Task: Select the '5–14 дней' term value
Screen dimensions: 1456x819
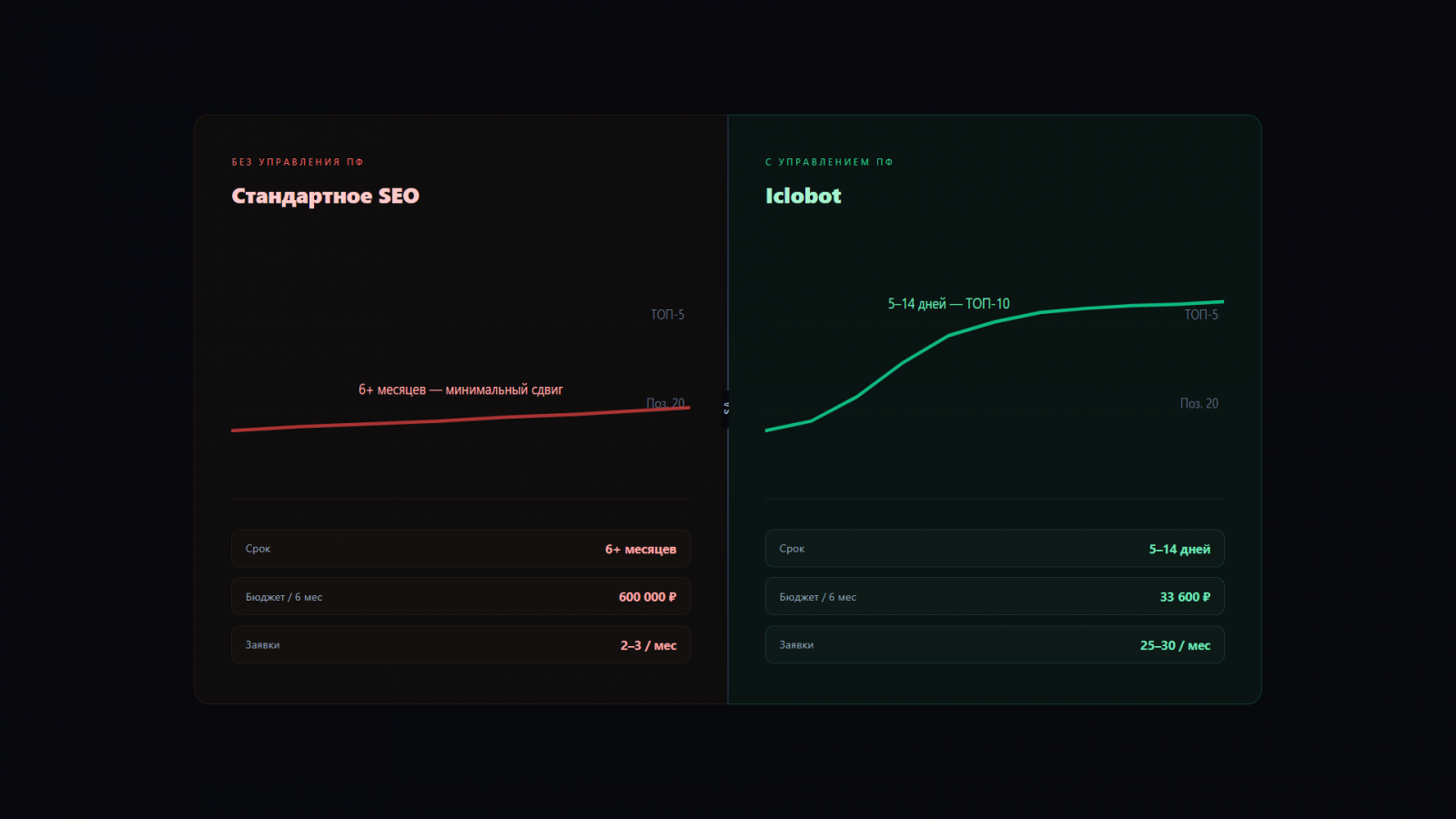Action: (x=1179, y=549)
